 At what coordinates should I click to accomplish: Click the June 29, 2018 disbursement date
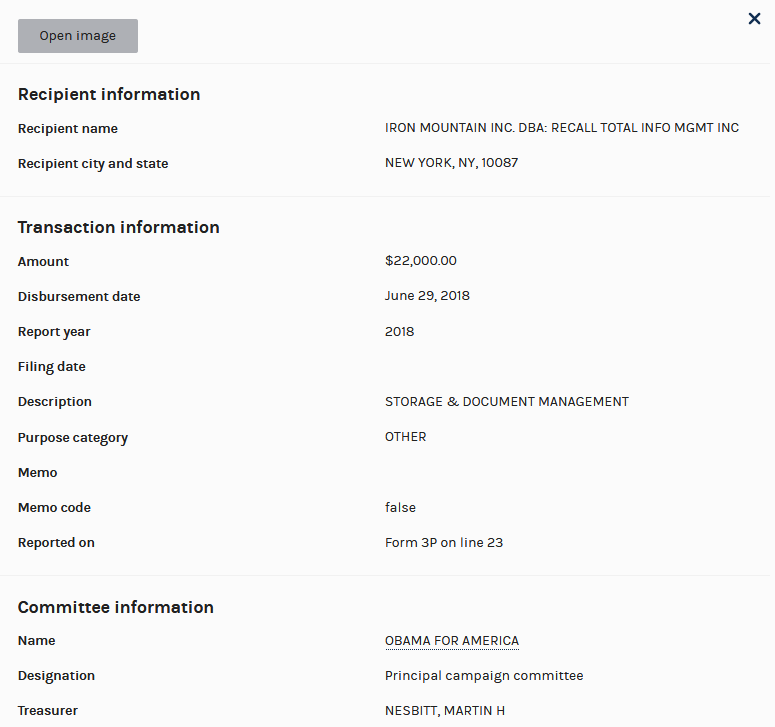427,296
